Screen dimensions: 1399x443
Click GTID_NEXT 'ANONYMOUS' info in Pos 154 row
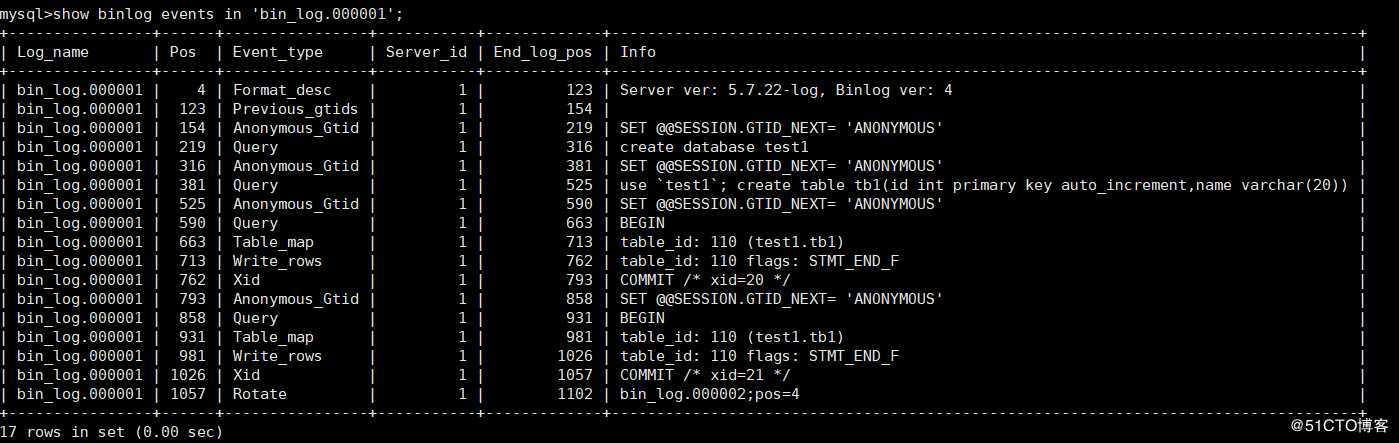tap(782, 128)
